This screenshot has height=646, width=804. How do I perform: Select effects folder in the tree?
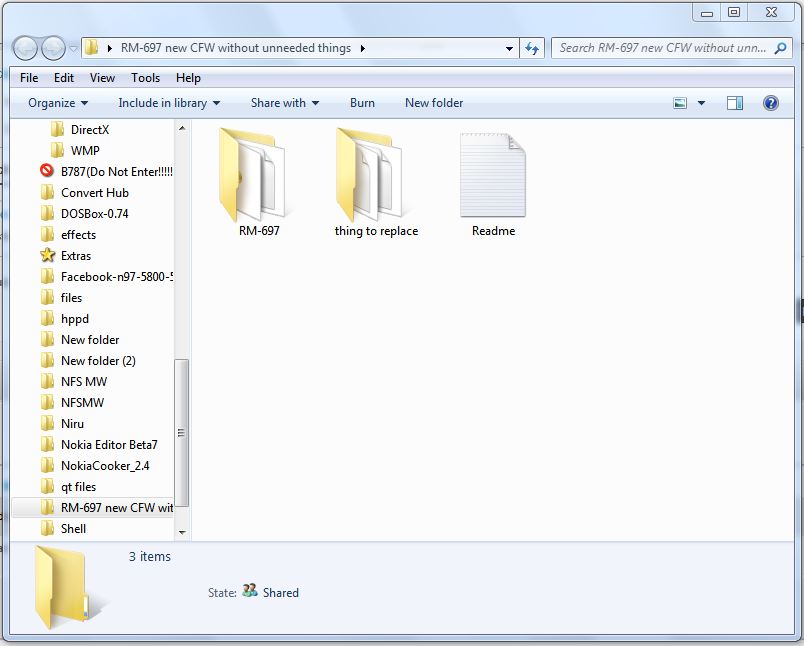(78, 234)
